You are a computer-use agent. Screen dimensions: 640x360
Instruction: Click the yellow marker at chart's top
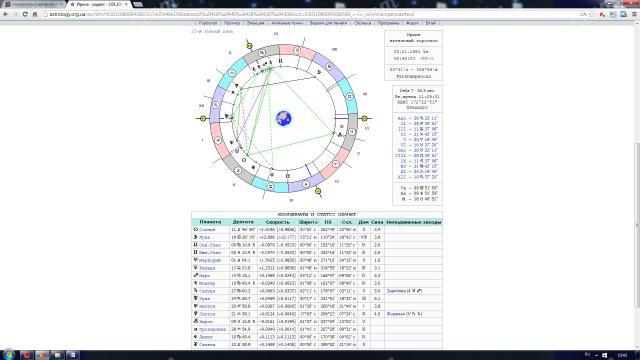[x=250, y=46]
